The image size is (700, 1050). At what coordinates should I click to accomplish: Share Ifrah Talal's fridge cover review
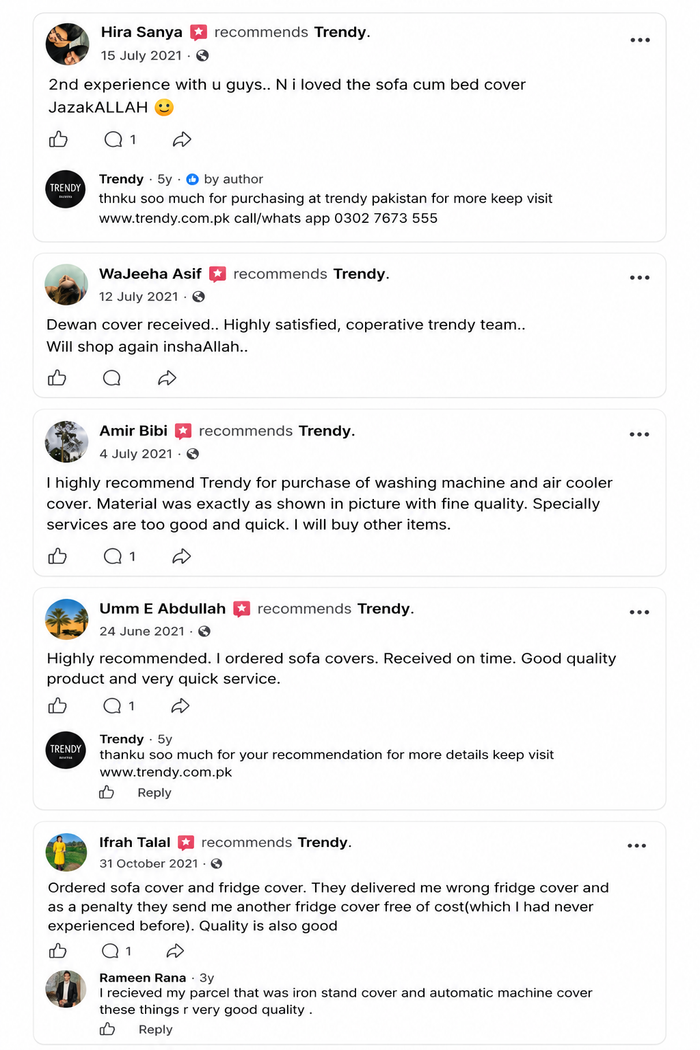175,951
